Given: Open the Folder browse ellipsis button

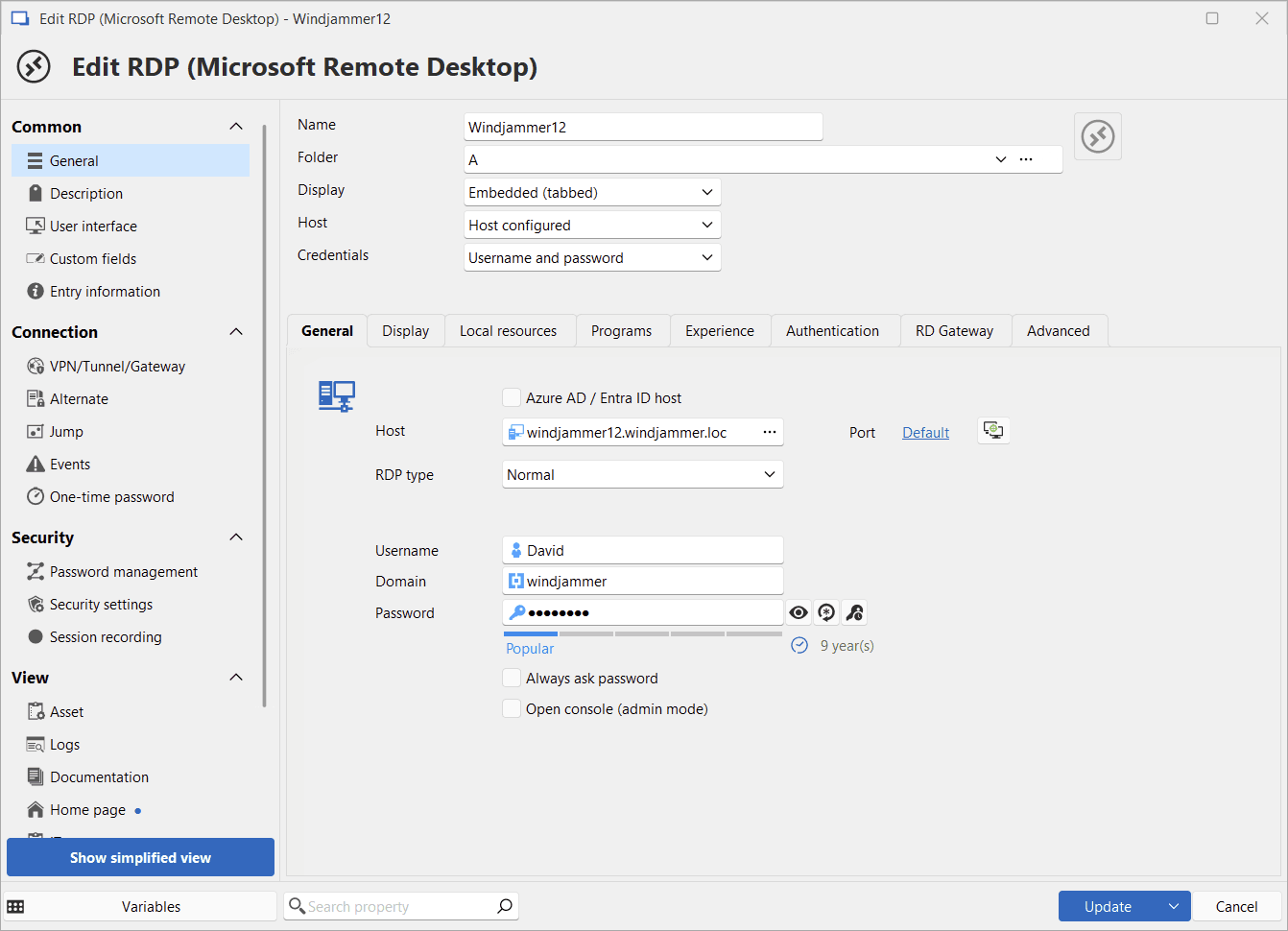Looking at the screenshot, I should coord(1026,160).
